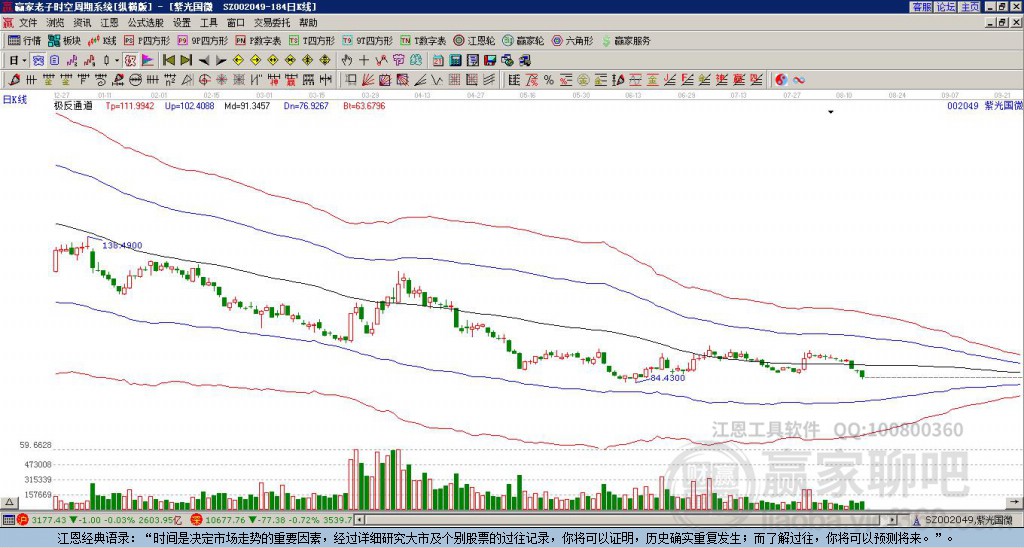1024x548 pixels.
Task: Click the 002049 紫光国微 stock label
Action: click(x=984, y=105)
